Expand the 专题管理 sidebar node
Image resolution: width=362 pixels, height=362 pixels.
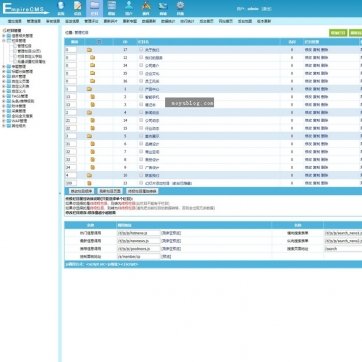pyautogui.click(x=4, y=67)
